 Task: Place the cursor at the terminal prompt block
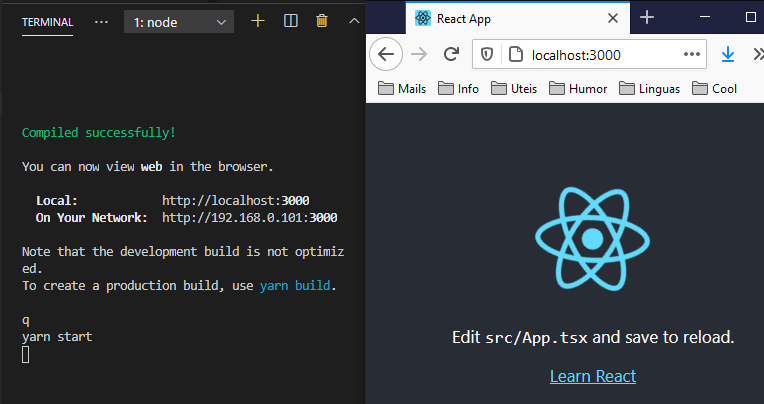(26, 354)
